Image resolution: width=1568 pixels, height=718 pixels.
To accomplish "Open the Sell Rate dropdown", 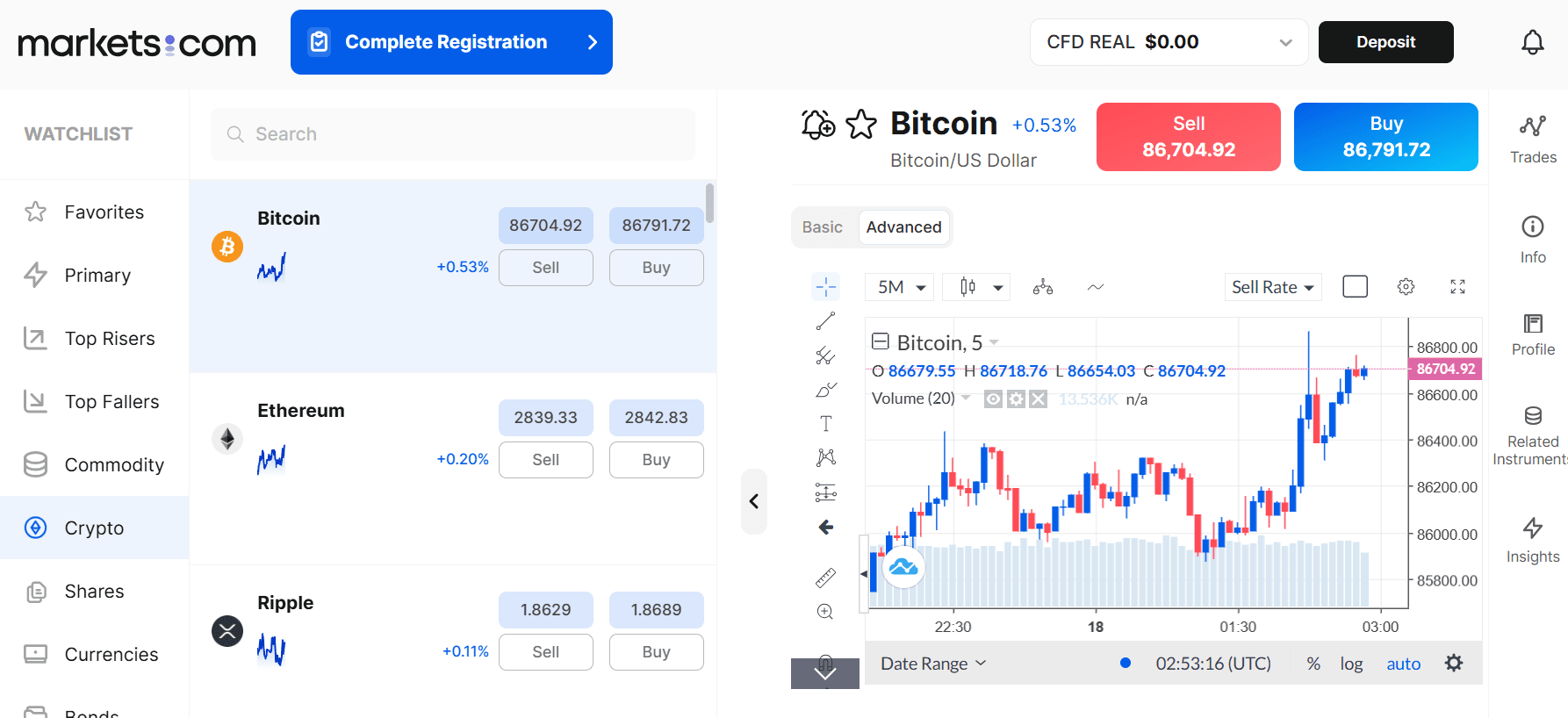I will pos(1273,286).
